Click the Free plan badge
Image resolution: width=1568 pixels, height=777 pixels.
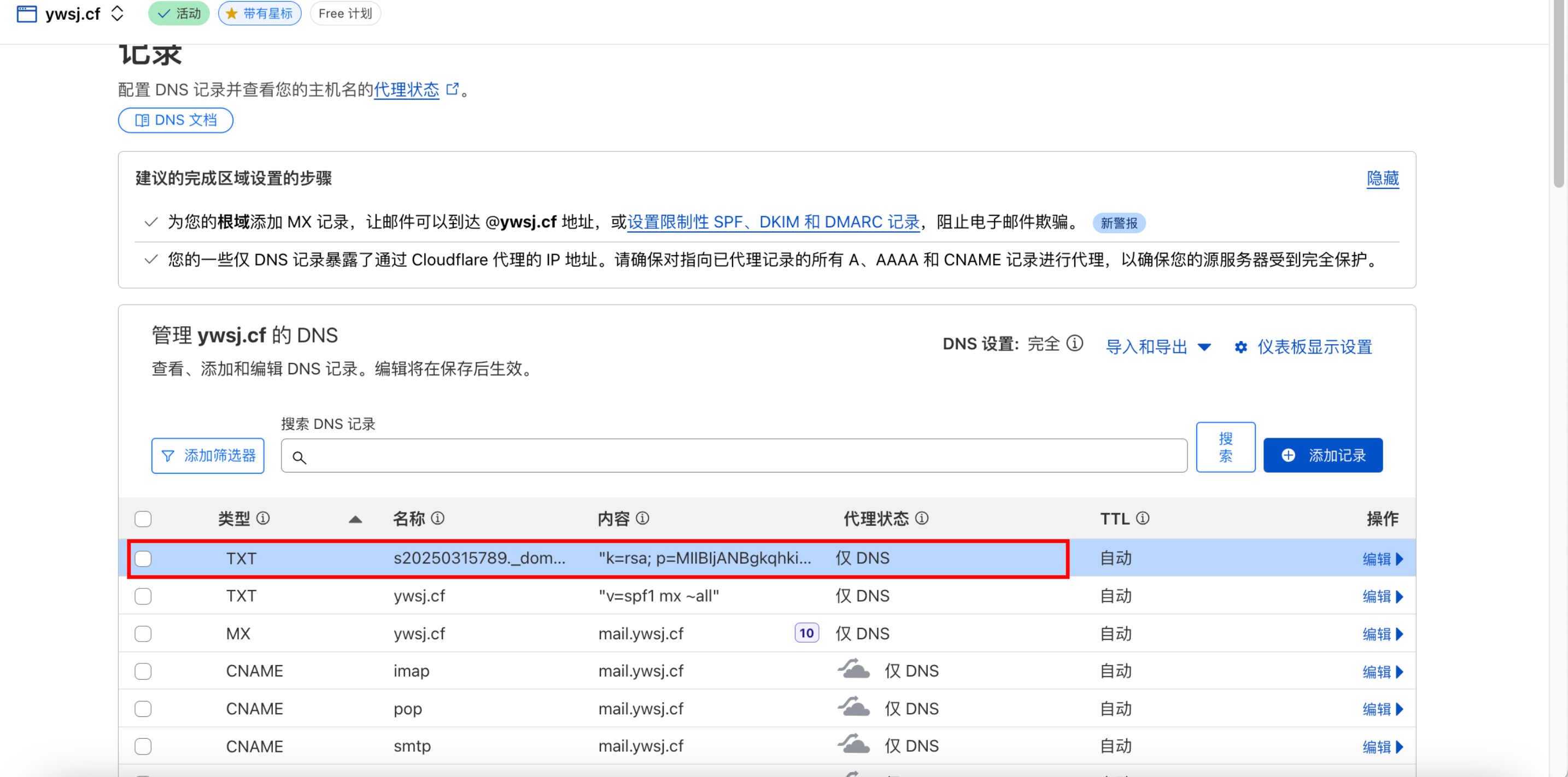(345, 13)
